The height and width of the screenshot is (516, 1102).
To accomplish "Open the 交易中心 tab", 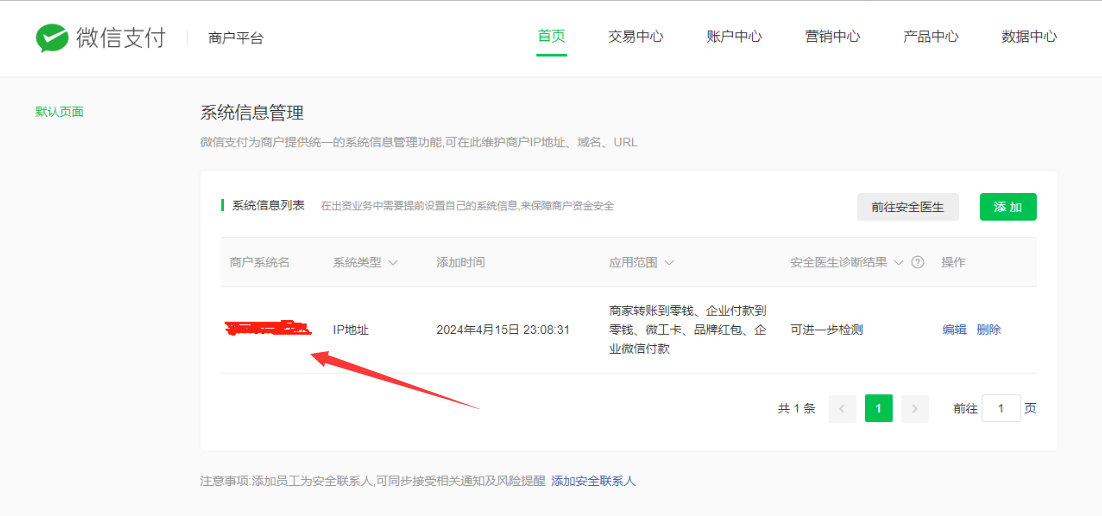I will click(x=635, y=37).
